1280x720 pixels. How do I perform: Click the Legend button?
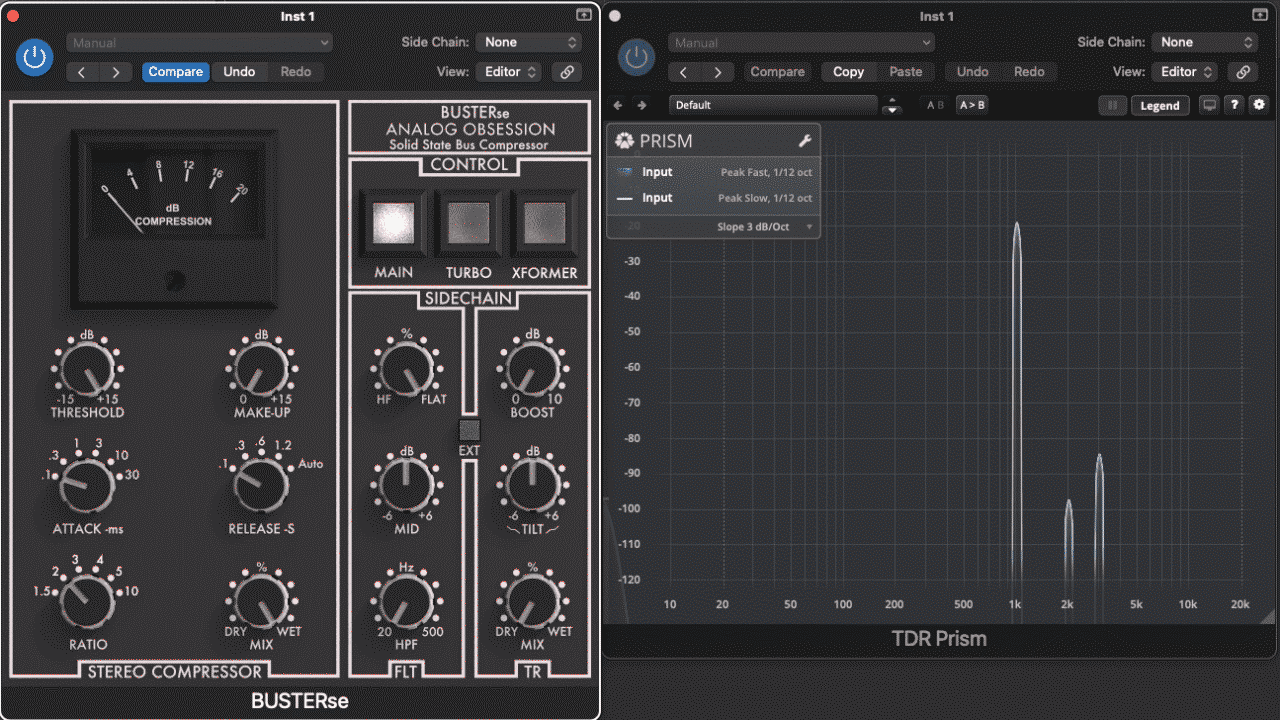click(1159, 105)
